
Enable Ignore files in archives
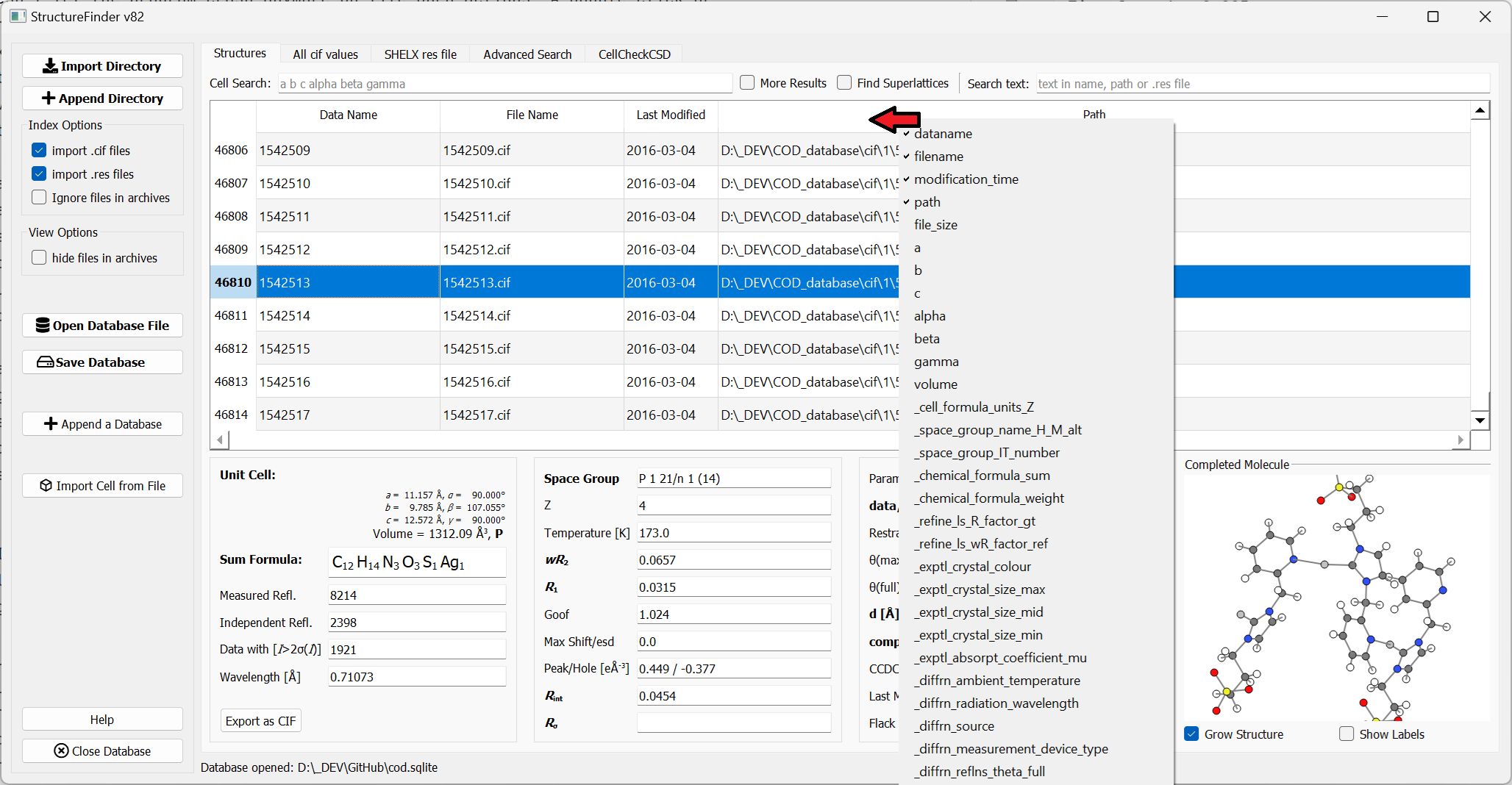pos(39,198)
